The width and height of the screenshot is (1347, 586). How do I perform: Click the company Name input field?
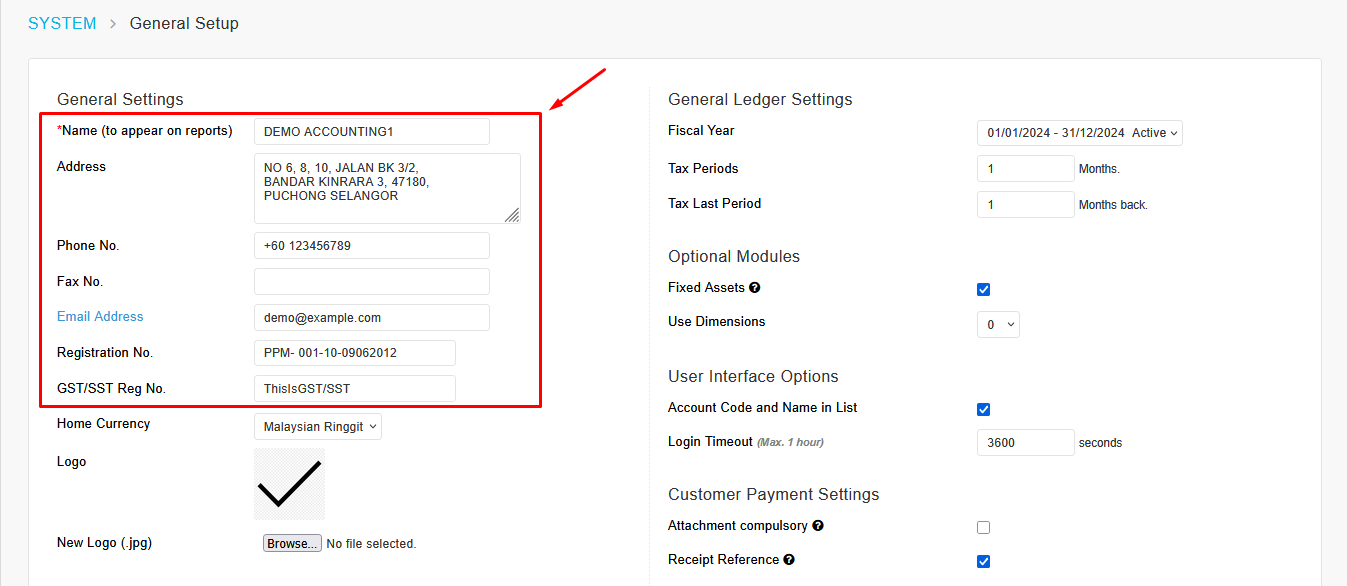[371, 132]
